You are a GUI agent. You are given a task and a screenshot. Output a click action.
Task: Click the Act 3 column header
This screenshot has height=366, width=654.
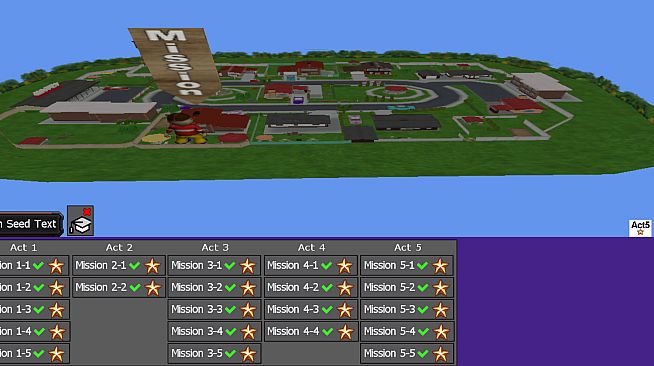(x=215, y=248)
